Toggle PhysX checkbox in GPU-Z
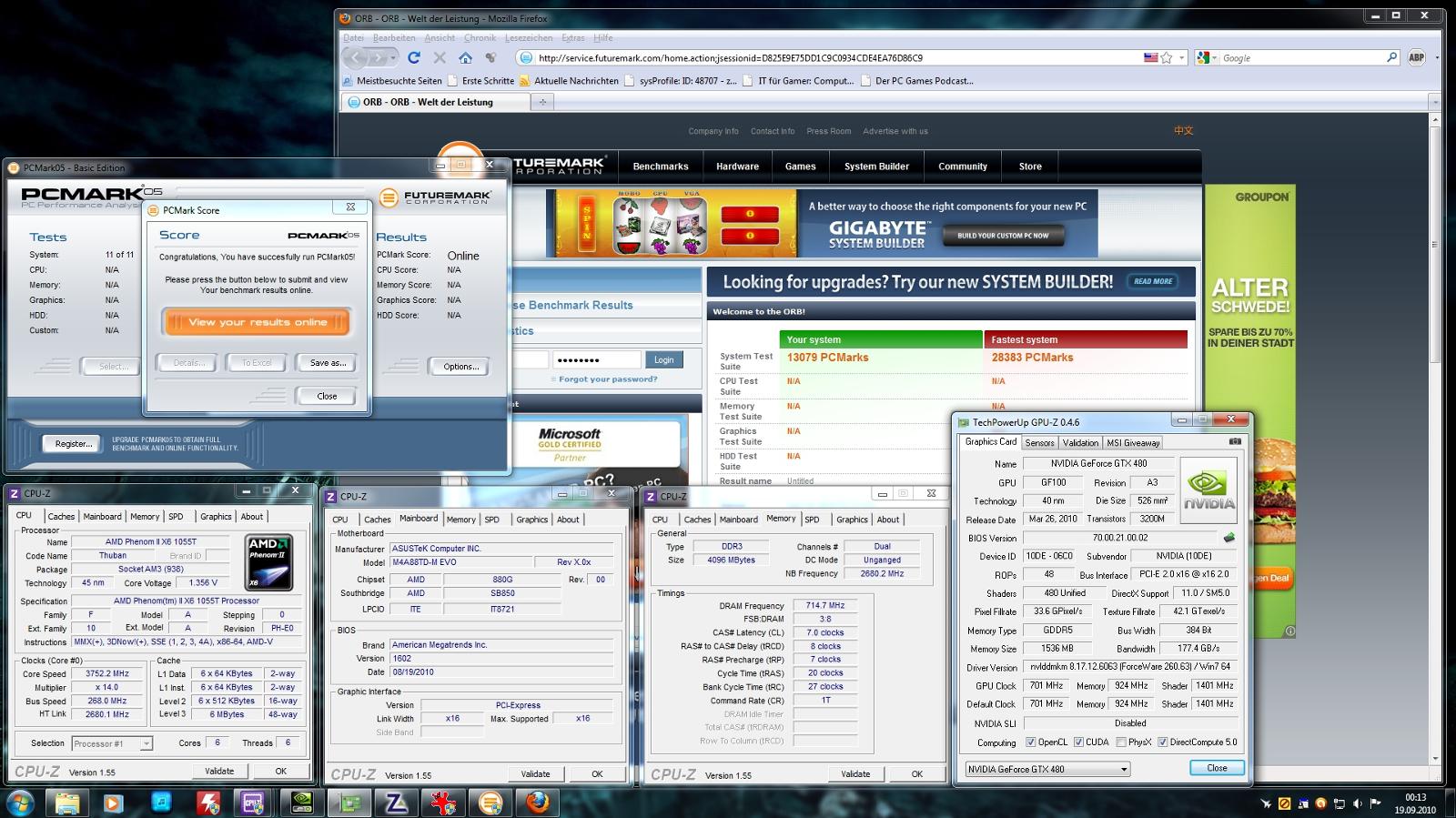The width and height of the screenshot is (1456, 818). click(x=1121, y=742)
